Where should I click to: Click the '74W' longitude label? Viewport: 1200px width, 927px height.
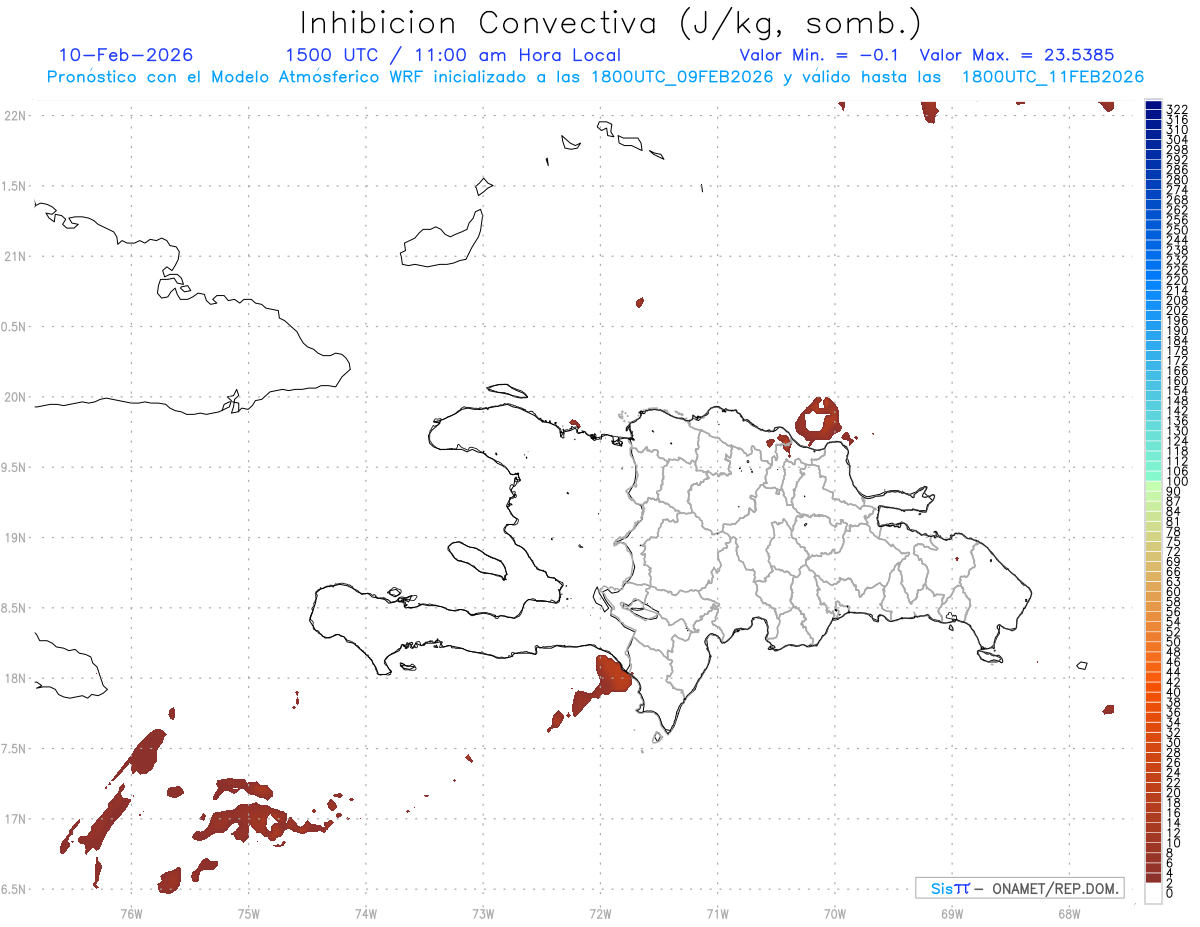(366, 912)
